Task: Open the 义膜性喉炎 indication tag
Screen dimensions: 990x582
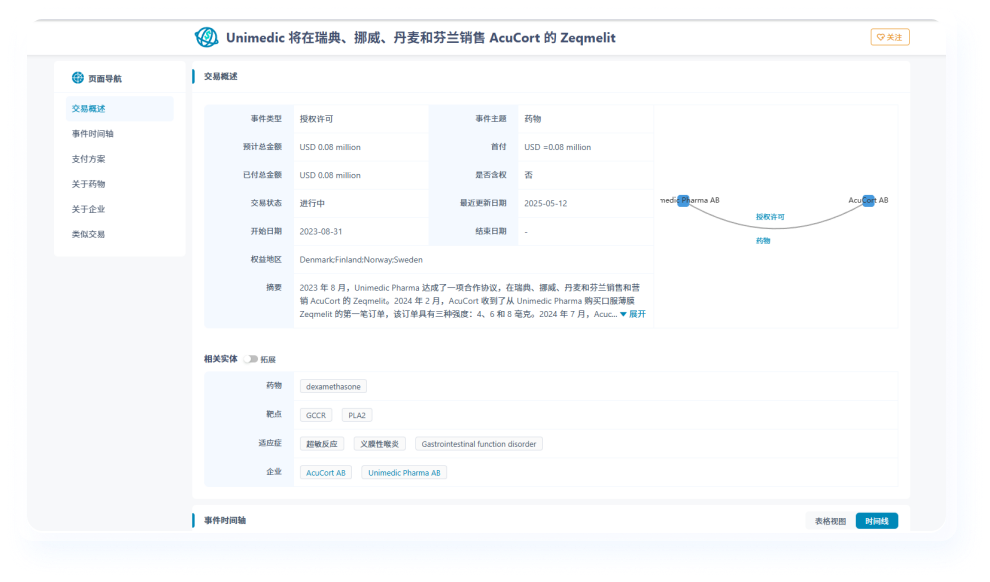Action: click(x=379, y=444)
